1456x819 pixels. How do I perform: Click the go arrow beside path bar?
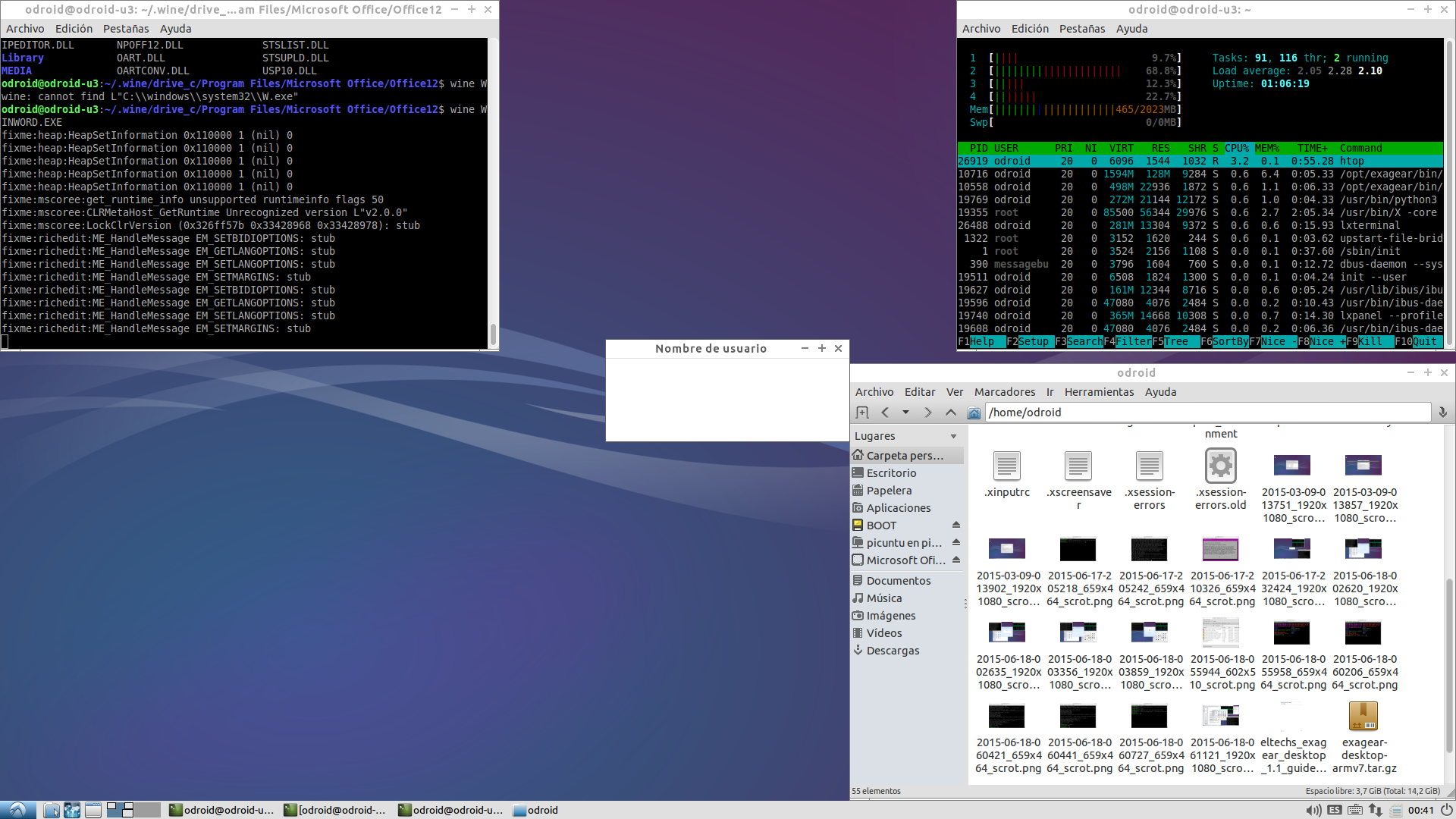1442,413
